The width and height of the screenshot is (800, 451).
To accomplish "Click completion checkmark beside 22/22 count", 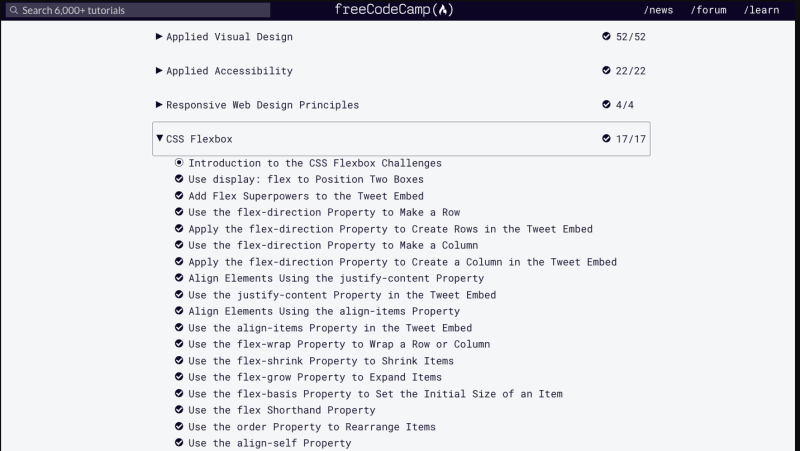I will 606,70.
